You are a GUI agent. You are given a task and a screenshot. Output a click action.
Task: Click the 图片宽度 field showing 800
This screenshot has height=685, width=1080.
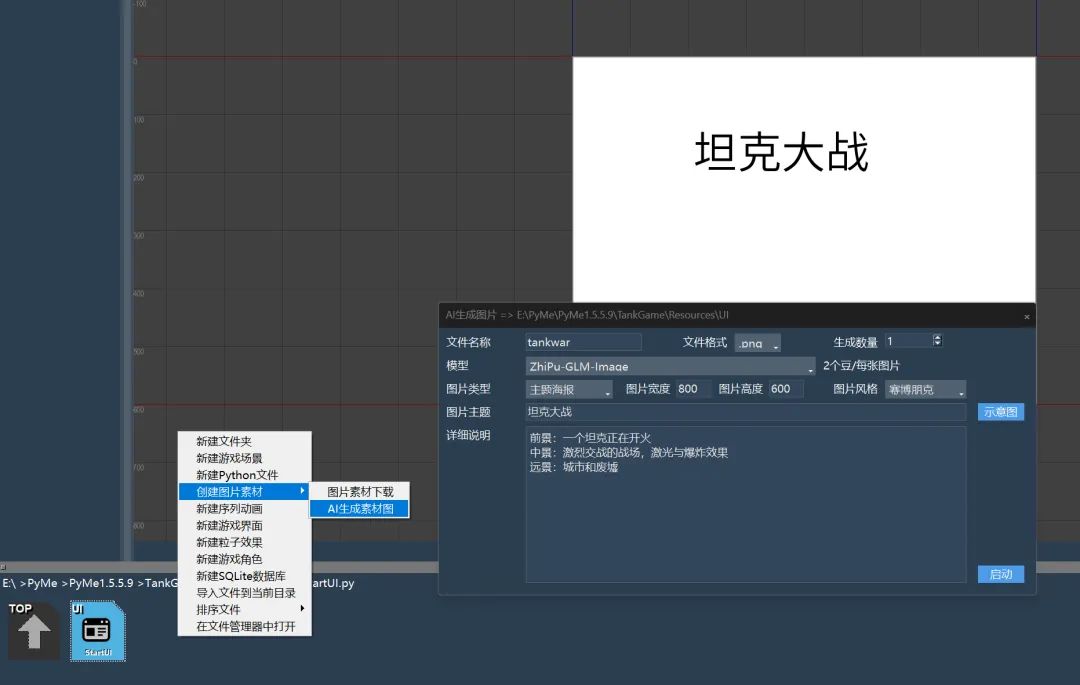coord(693,389)
